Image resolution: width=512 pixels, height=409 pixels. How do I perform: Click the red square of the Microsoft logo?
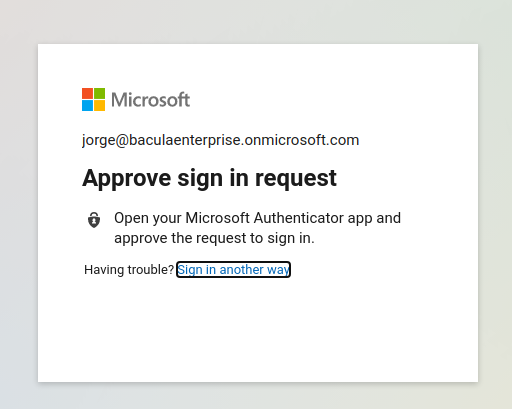tap(87, 93)
